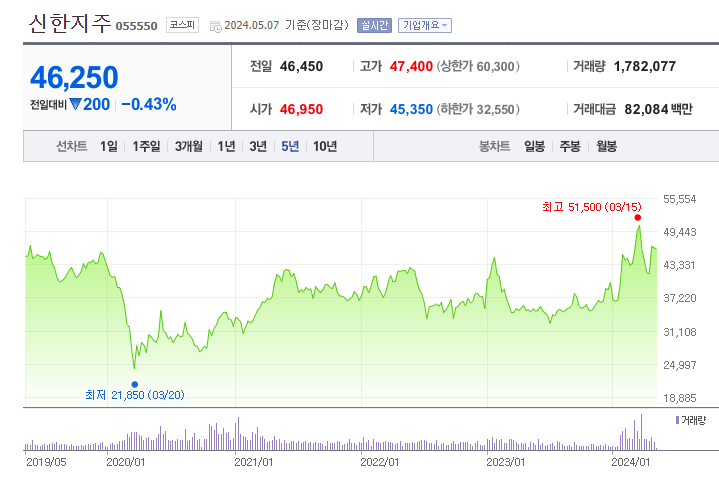Select the 3년 line chart range
Screen dimensions: 719x478
[x=258, y=146]
